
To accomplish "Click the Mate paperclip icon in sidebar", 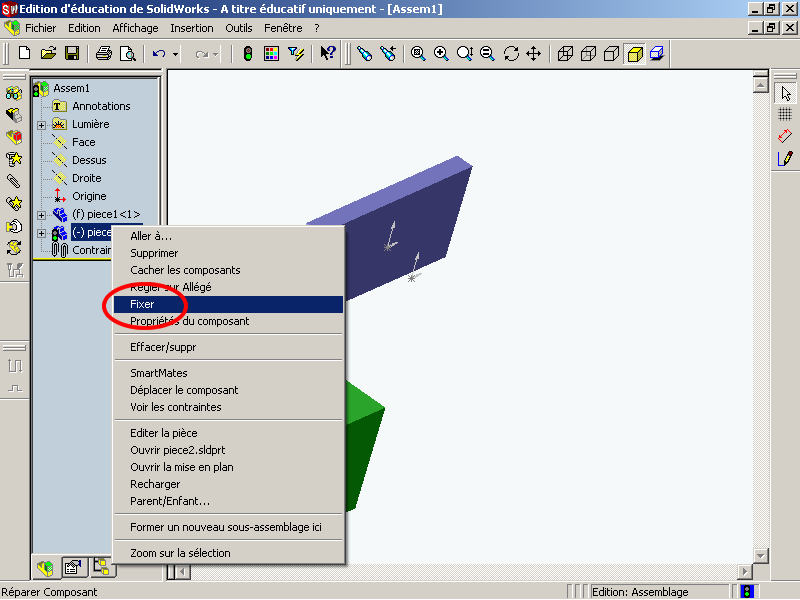I will pyautogui.click(x=14, y=182).
